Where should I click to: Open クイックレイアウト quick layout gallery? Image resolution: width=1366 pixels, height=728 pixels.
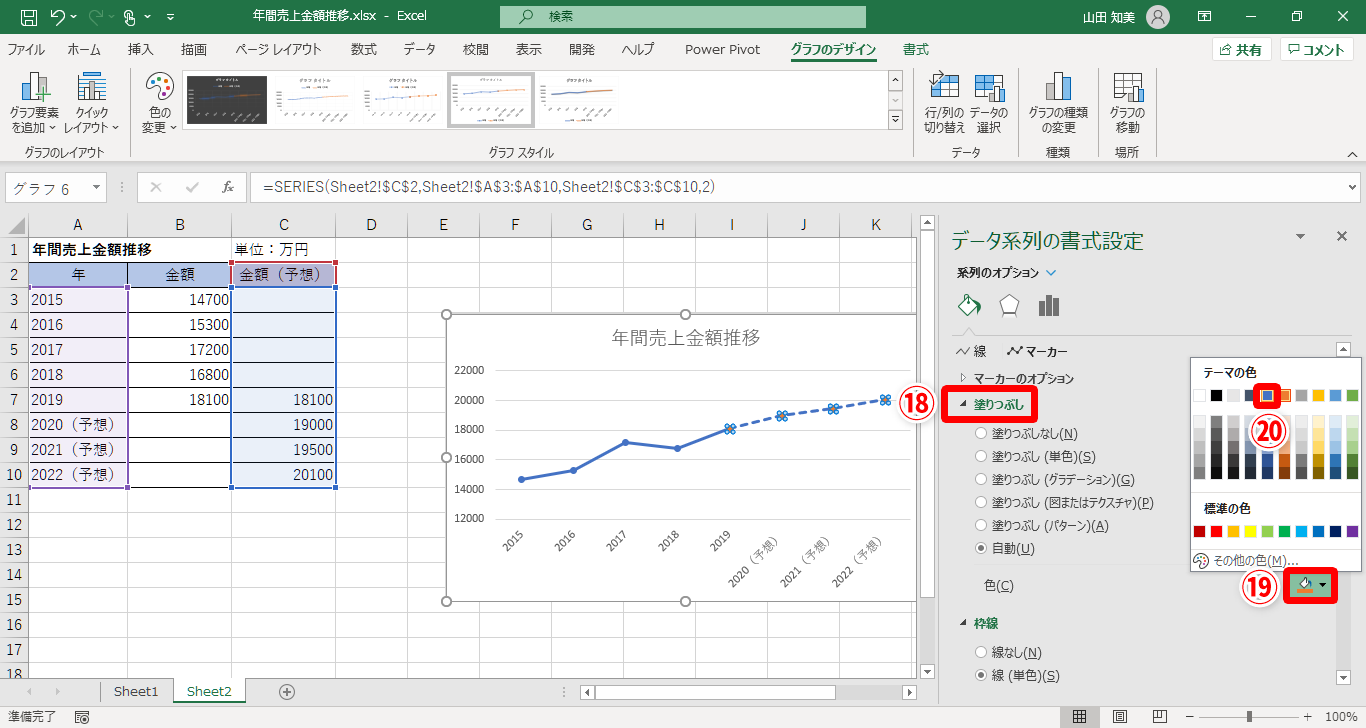click(92, 104)
